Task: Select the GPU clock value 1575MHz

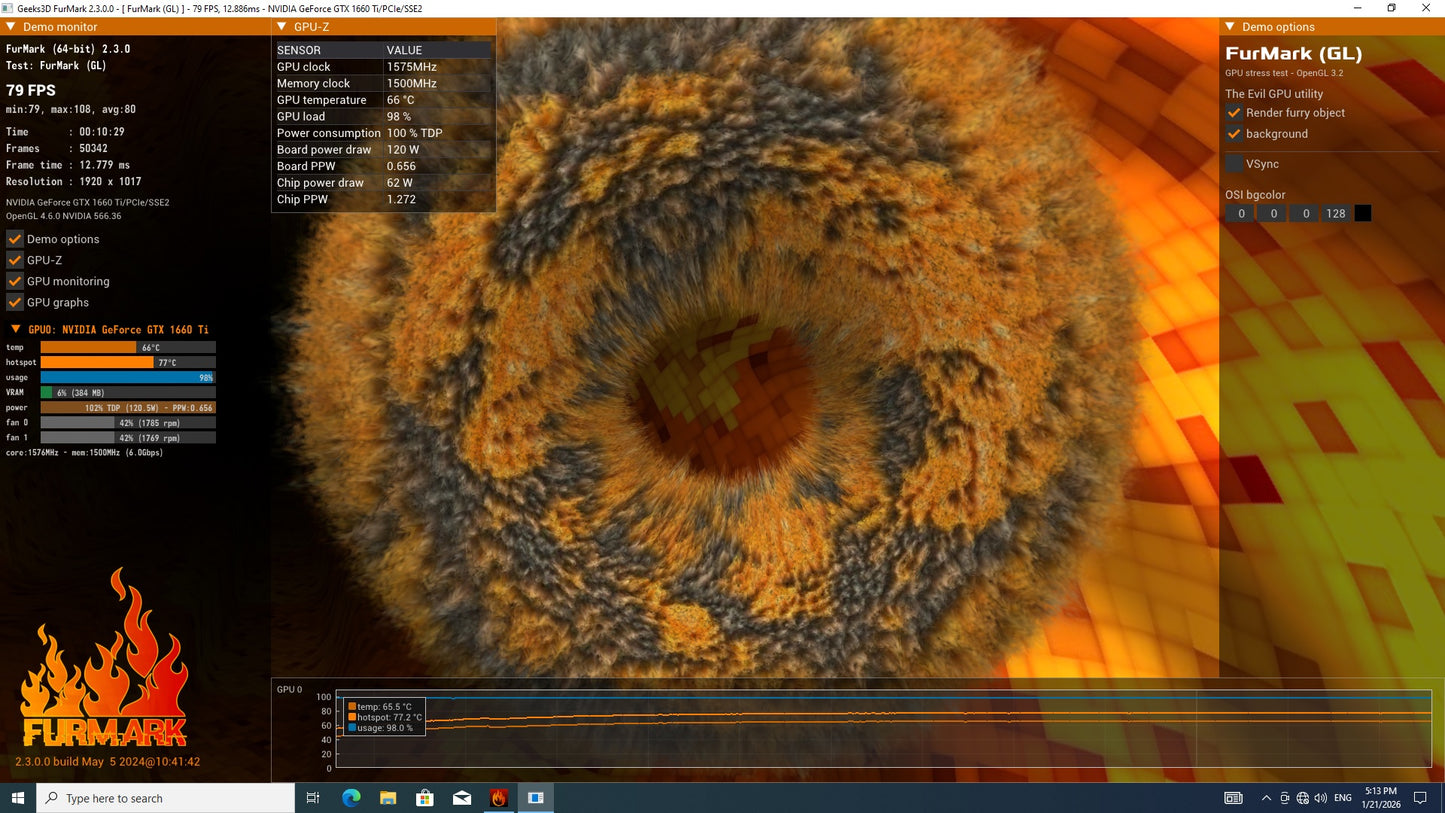Action: coord(412,67)
